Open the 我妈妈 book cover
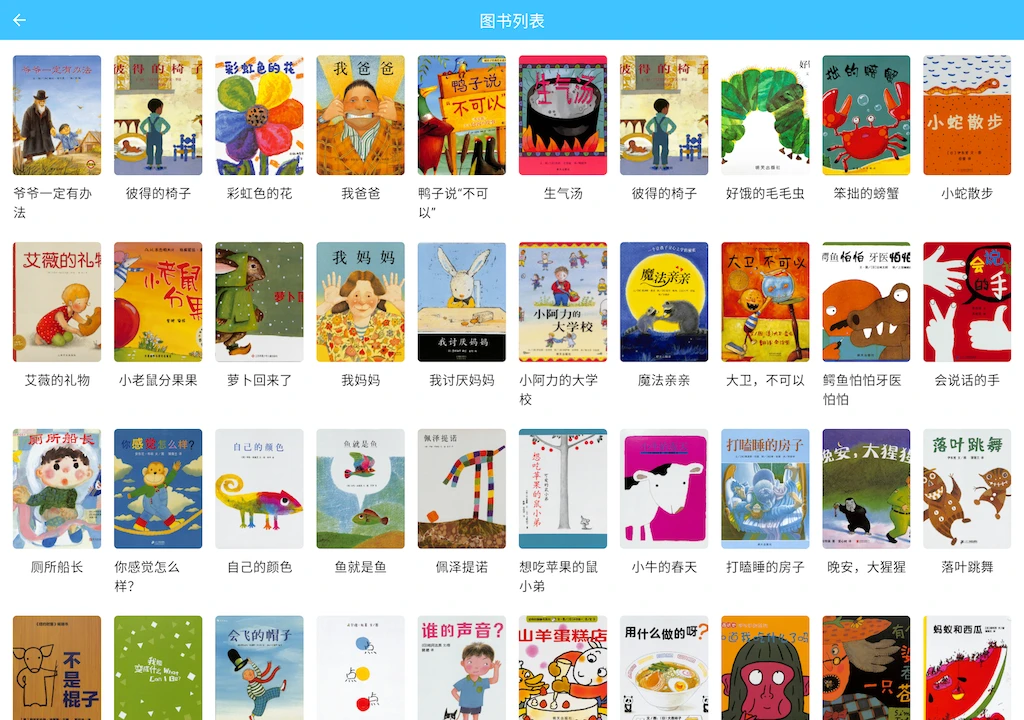1024x720 pixels. pos(360,302)
